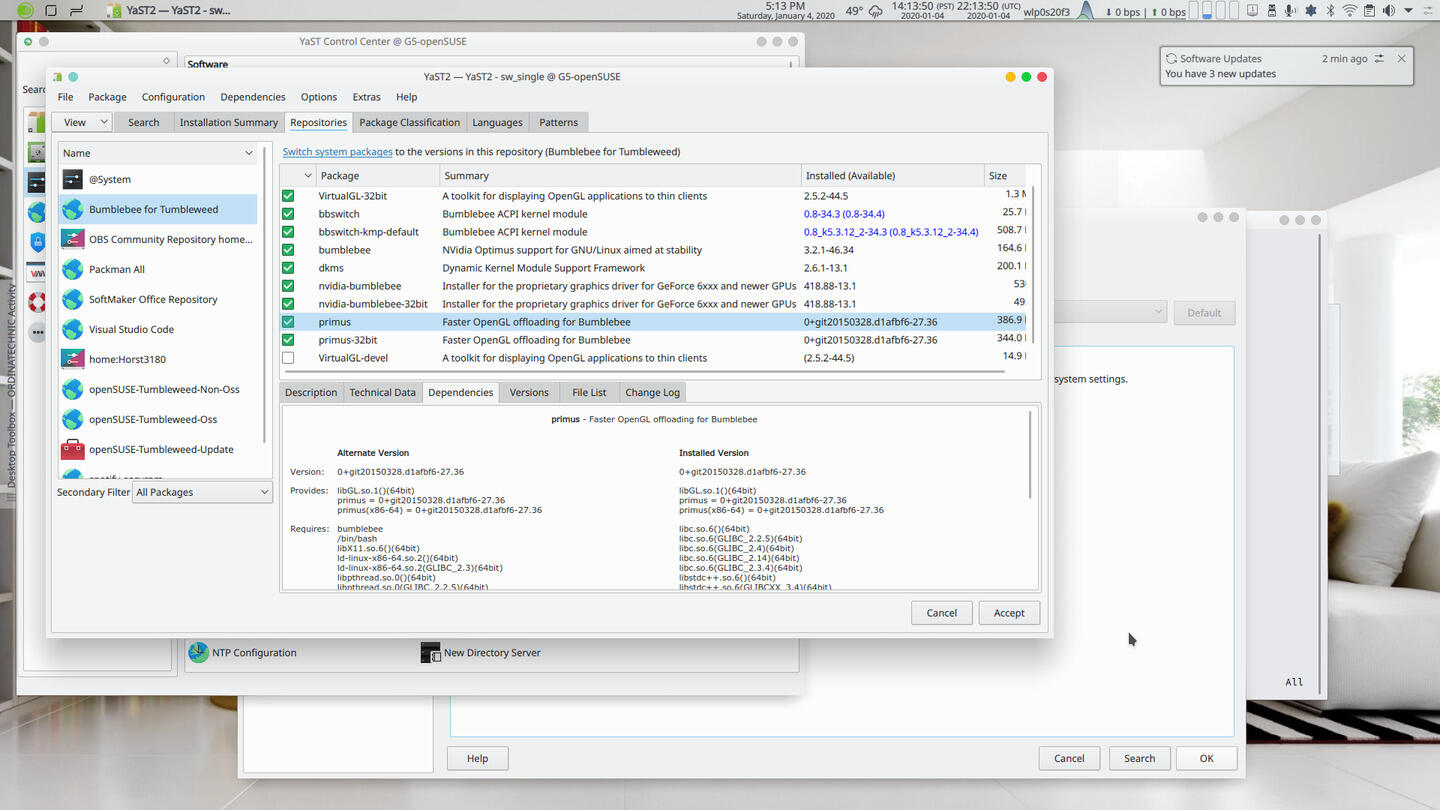The width and height of the screenshot is (1440, 810).
Task: Select SoftMaker Office Repository
Action: coord(158,299)
